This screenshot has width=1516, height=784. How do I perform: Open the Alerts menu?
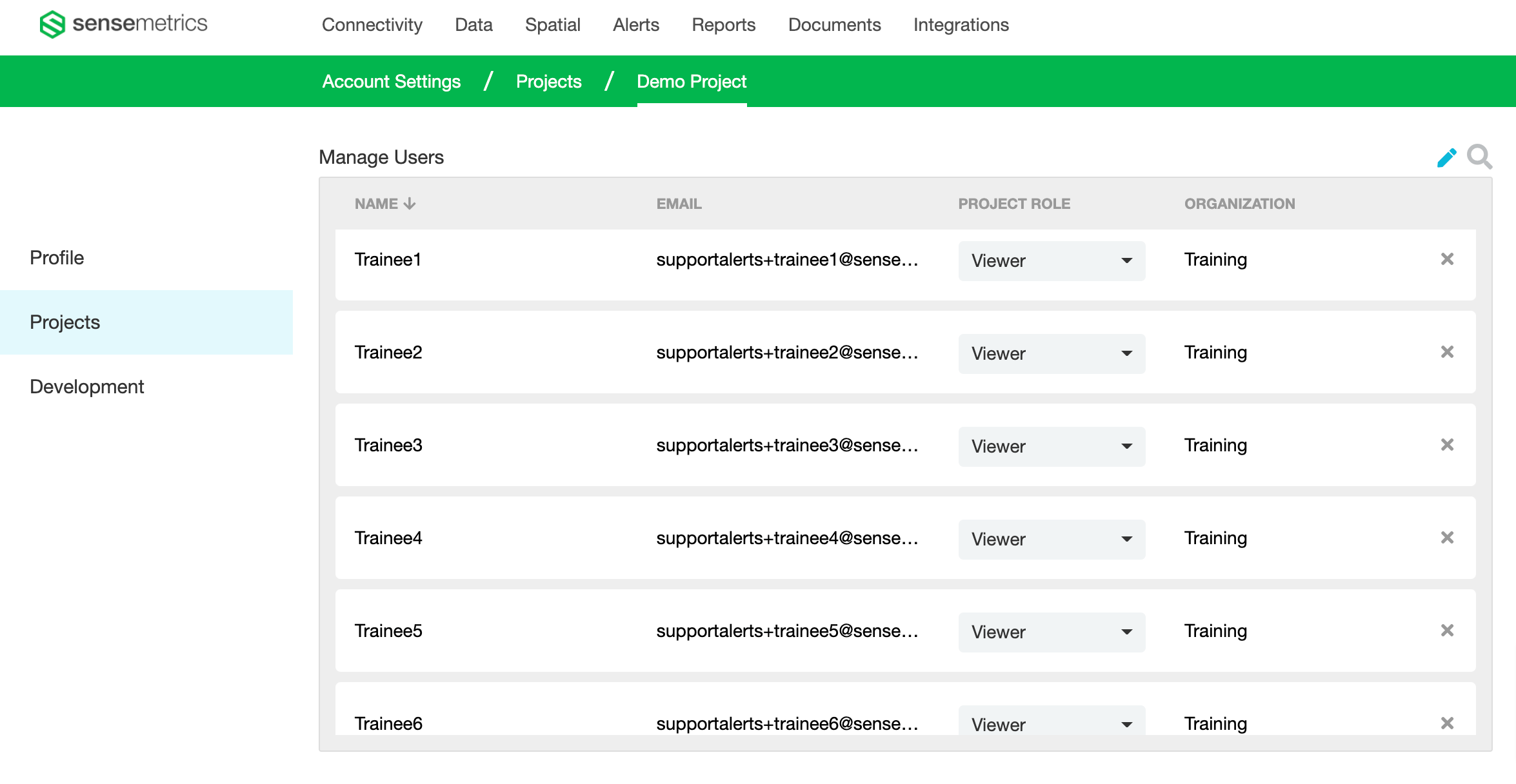[636, 24]
